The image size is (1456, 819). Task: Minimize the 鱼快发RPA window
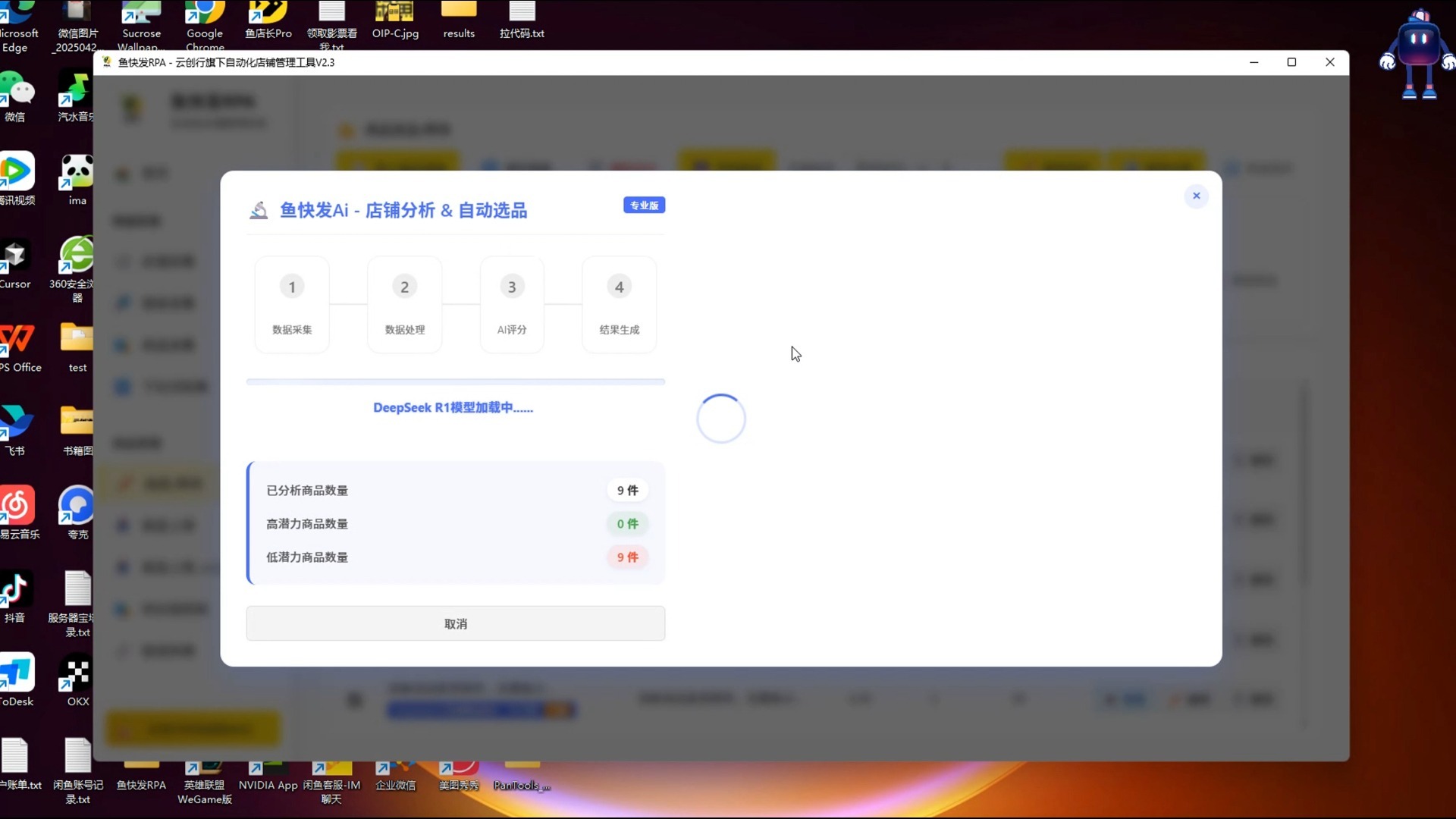pos(1254,62)
